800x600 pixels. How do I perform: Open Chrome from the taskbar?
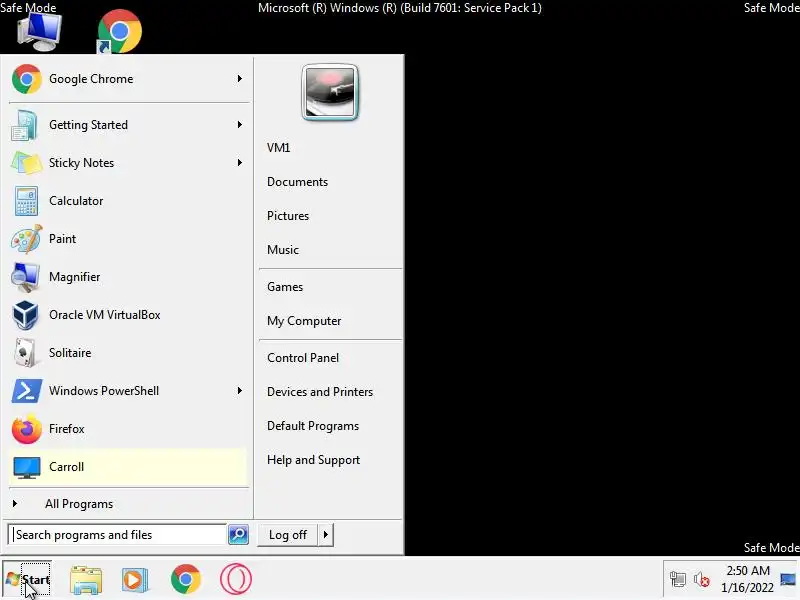coord(186,579)
